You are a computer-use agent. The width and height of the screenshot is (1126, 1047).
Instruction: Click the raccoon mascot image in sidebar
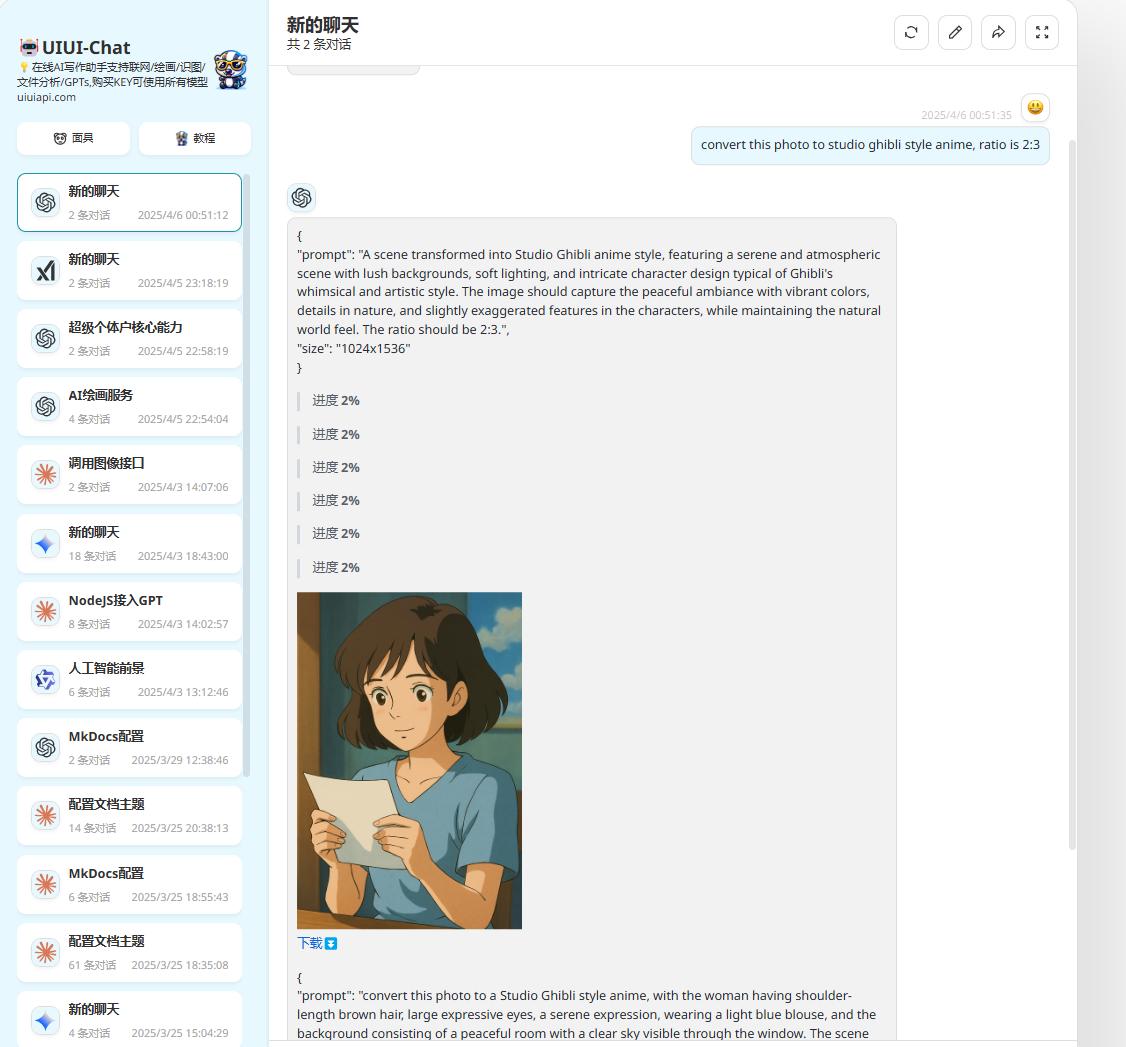click(231, 70)
